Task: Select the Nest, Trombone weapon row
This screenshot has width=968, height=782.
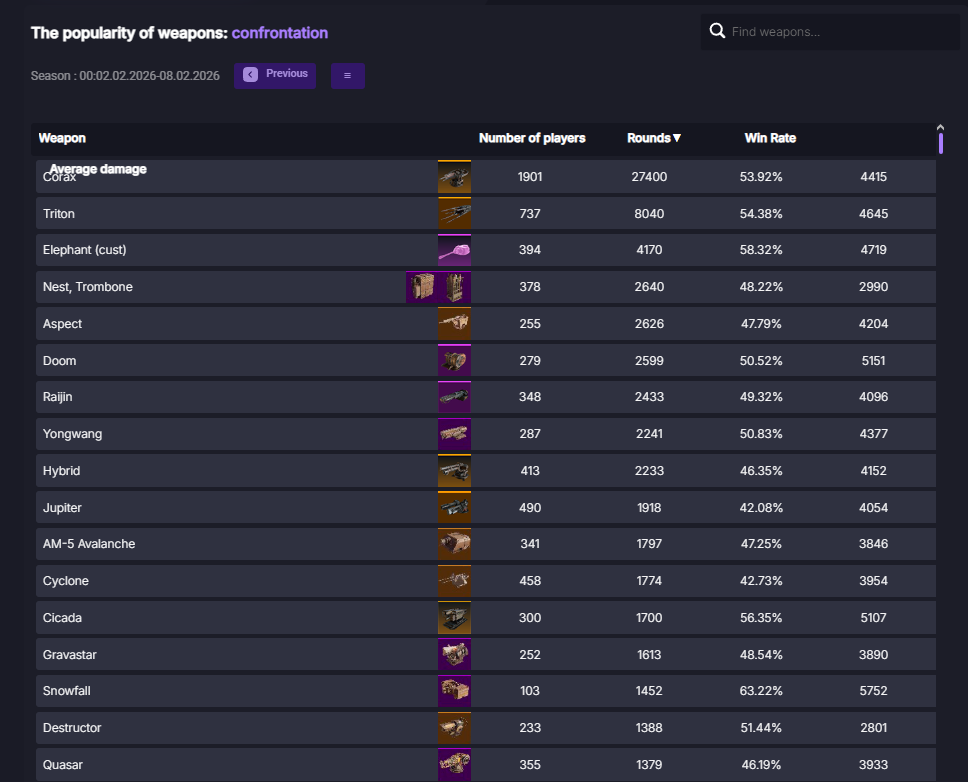Action: click(88, 287)
